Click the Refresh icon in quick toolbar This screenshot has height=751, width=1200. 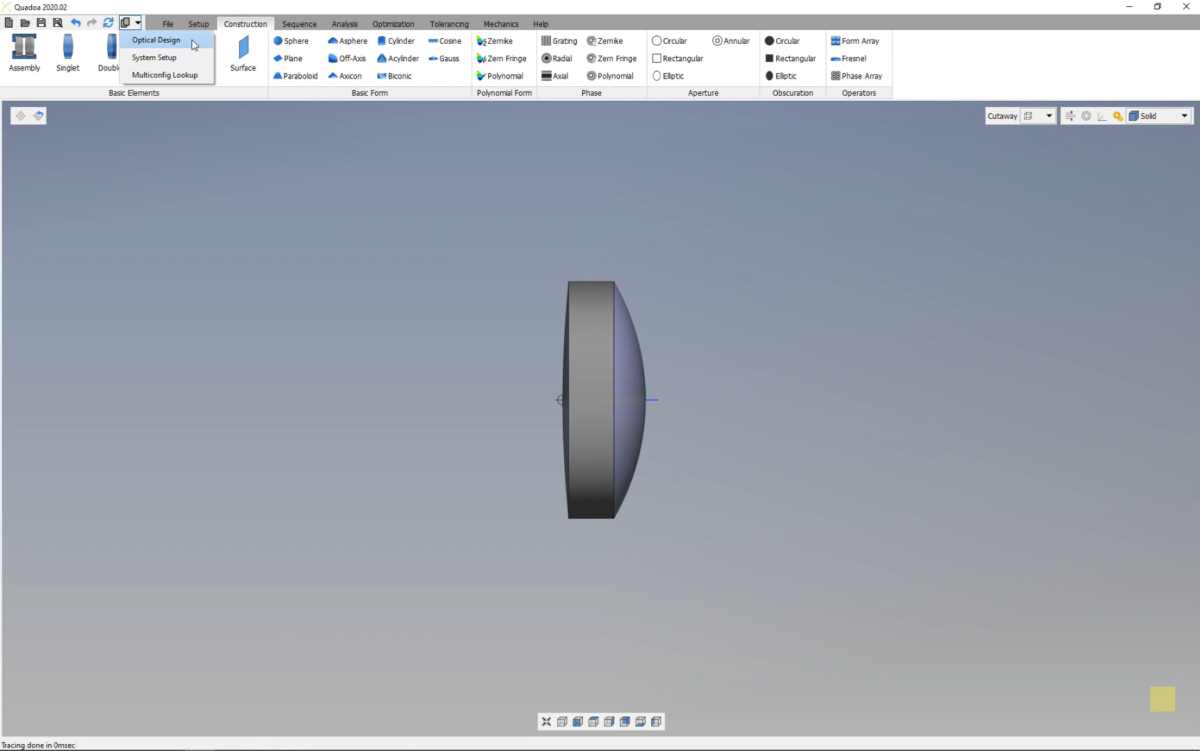click(x=108, y=22)
